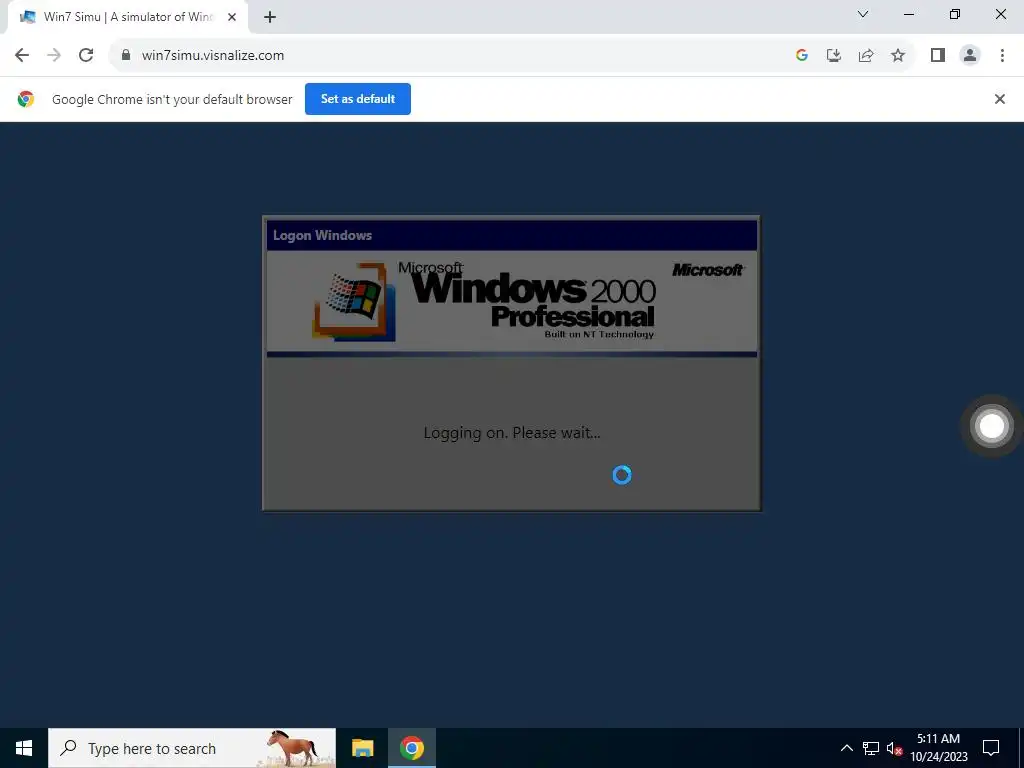
Task: Bookmark this tab with the star icon
Action: click(898, 56)
